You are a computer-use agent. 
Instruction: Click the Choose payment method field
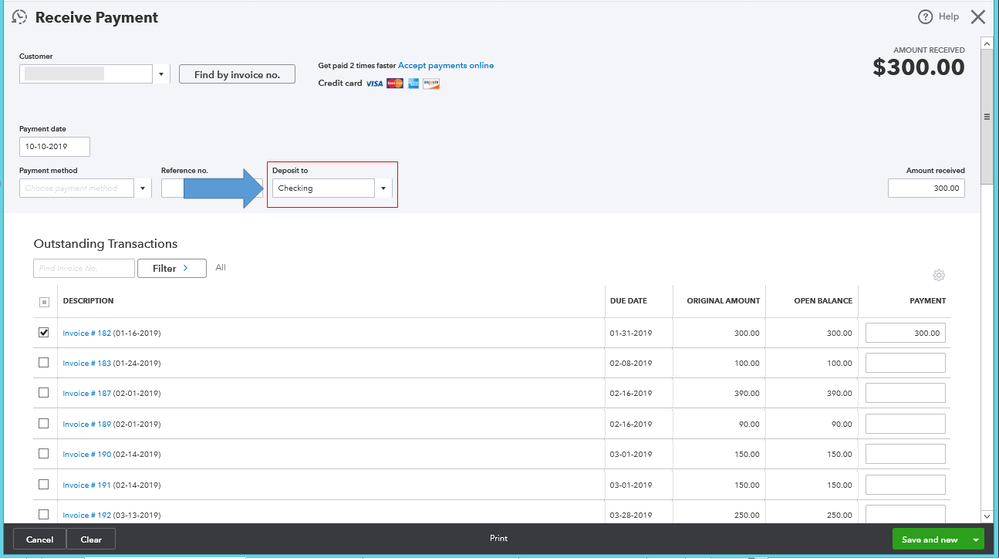(x=77, y=188)
